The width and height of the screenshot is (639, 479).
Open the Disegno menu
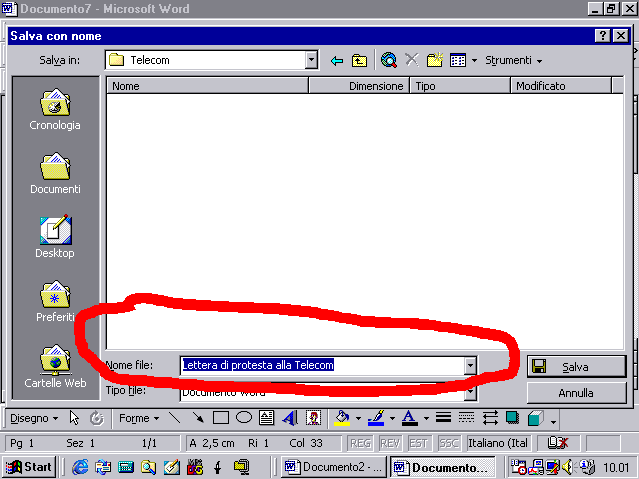click(x=34, y=418)
